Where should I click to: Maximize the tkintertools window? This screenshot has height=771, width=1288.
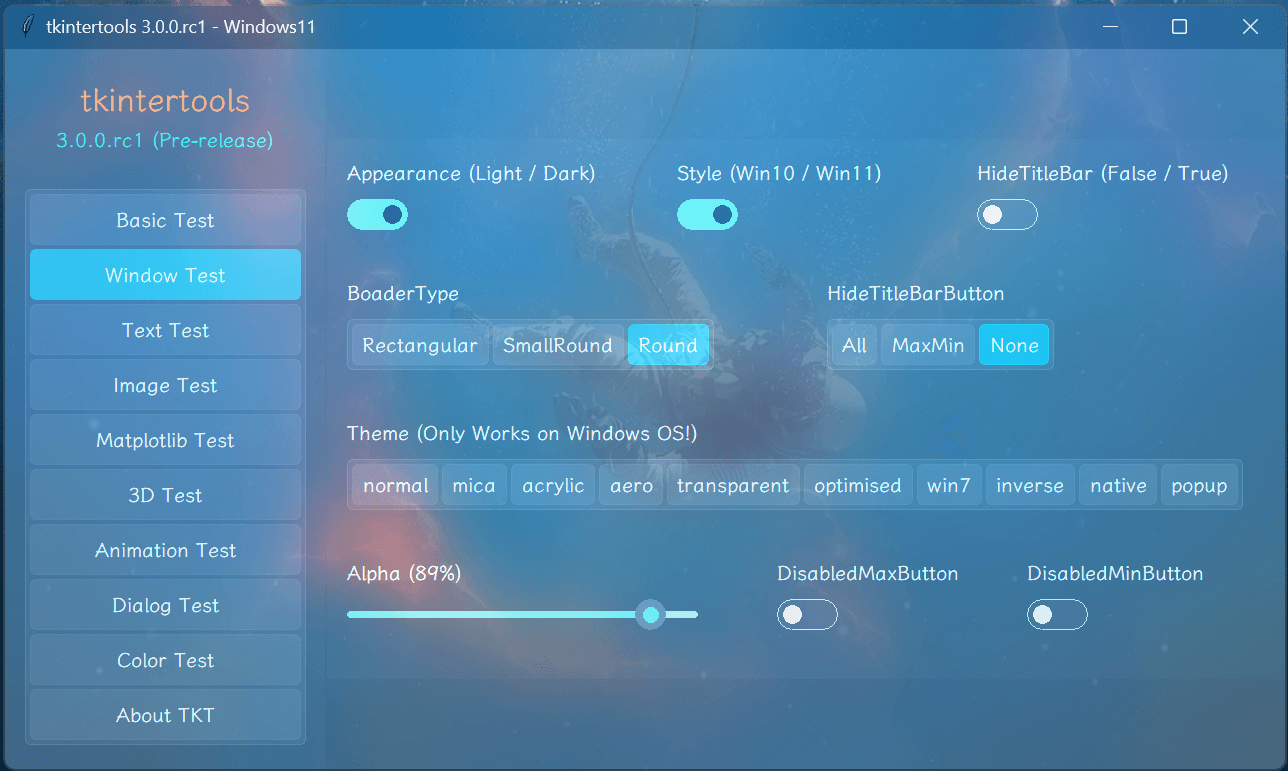tap(1179, 27)
